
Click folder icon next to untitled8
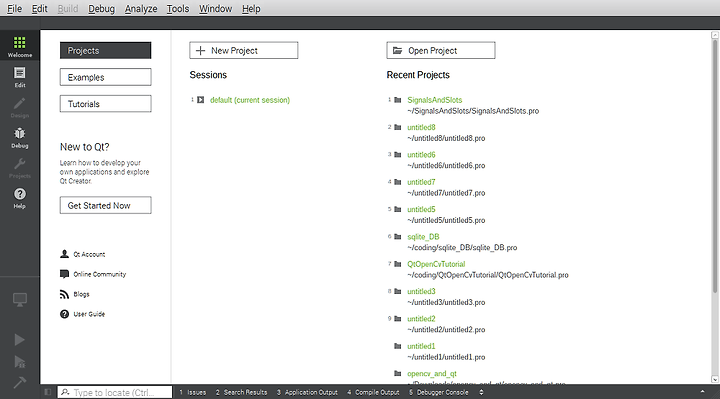coord(398,127)
